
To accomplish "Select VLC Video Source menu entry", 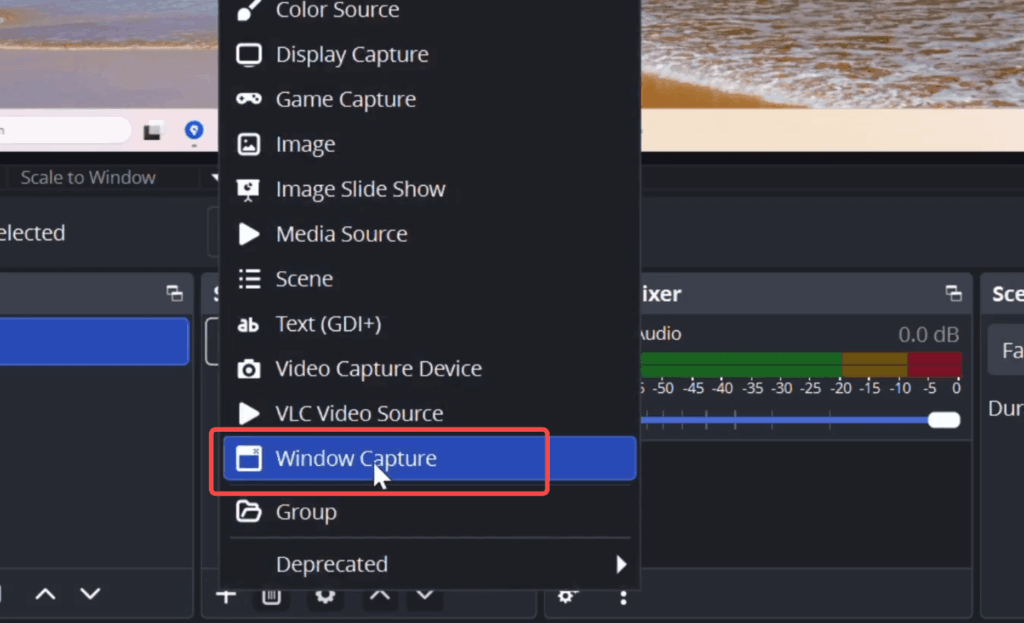I will click(359, 414).
